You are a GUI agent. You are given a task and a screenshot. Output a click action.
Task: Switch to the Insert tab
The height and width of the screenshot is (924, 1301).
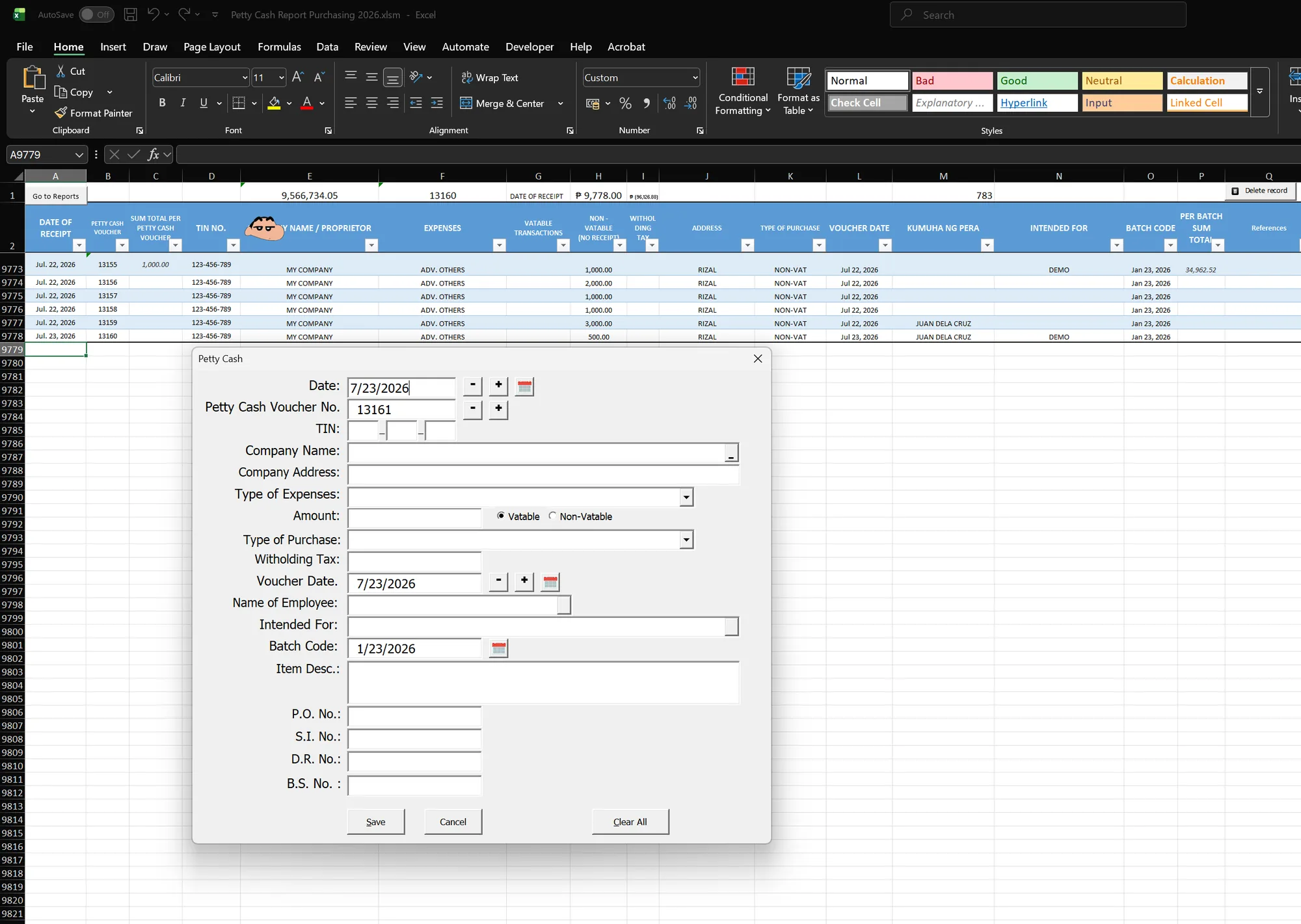pyautogui.click(x=113, y=47)
